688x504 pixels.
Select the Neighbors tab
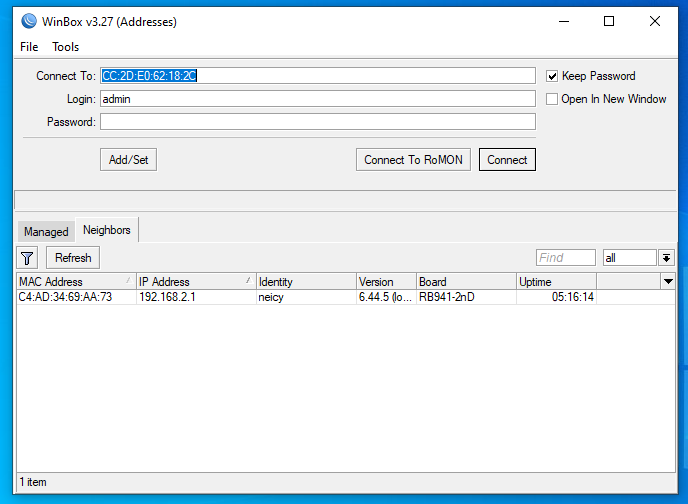click(107, 230)
